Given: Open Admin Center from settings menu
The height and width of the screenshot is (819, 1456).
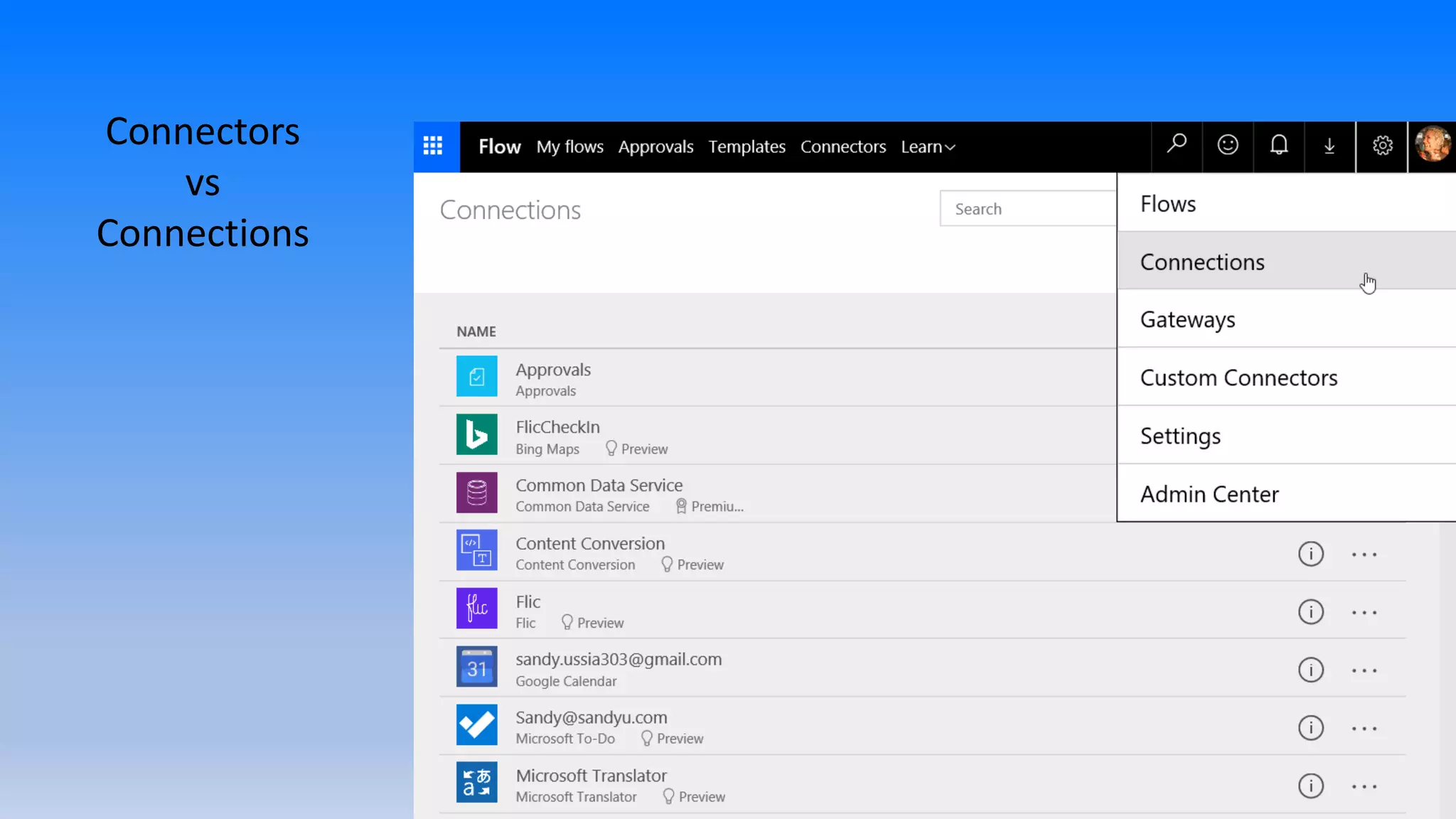Looking at the screenshot, I should [x=1209, y=494].
